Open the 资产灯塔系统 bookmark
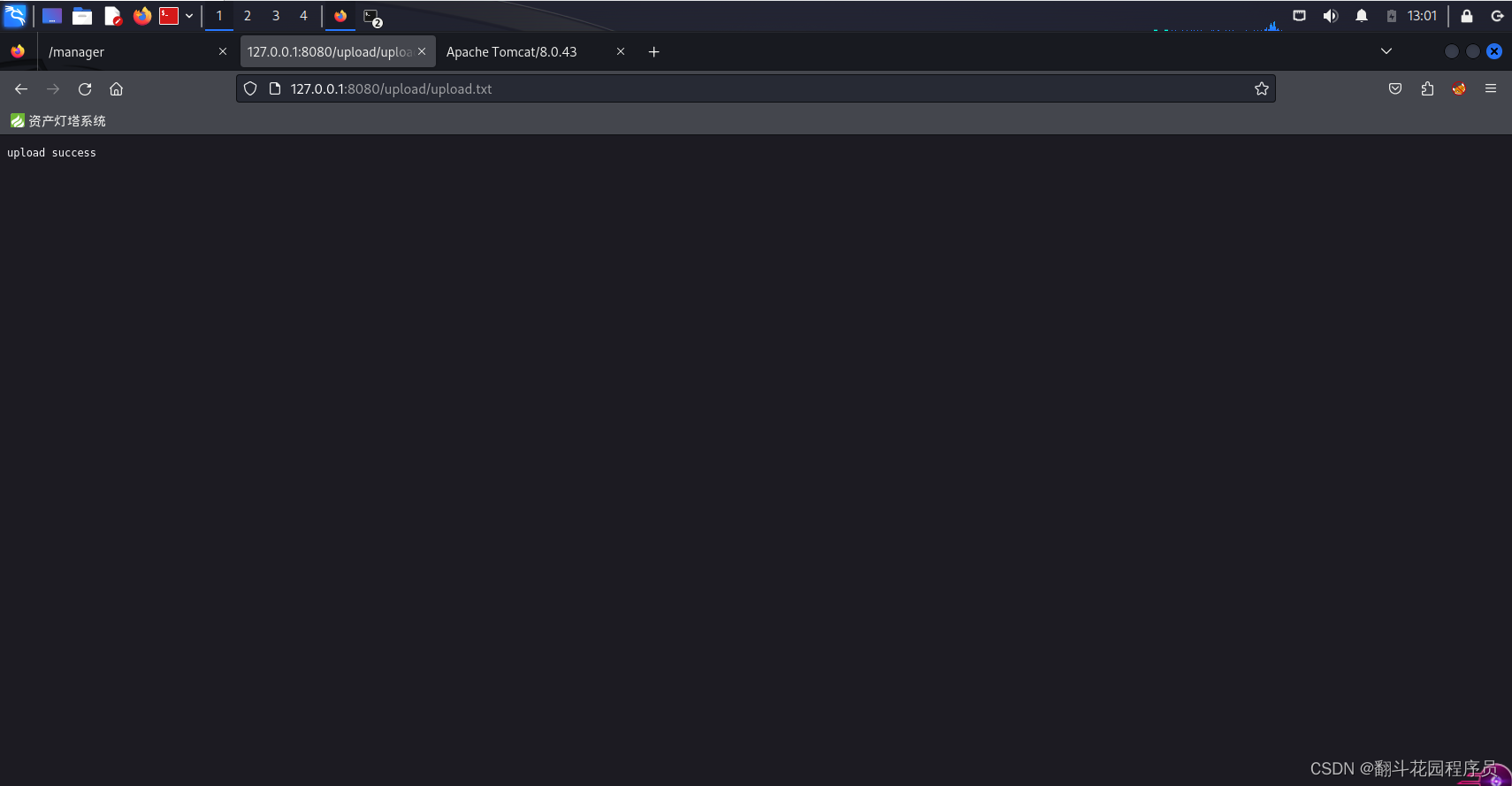This screenshot has height=786, width=1512. coord(57,120)
